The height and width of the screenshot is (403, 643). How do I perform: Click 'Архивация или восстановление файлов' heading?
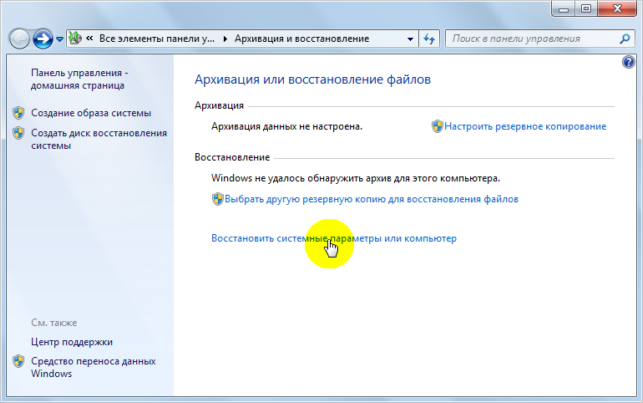(x=312, y=79)
